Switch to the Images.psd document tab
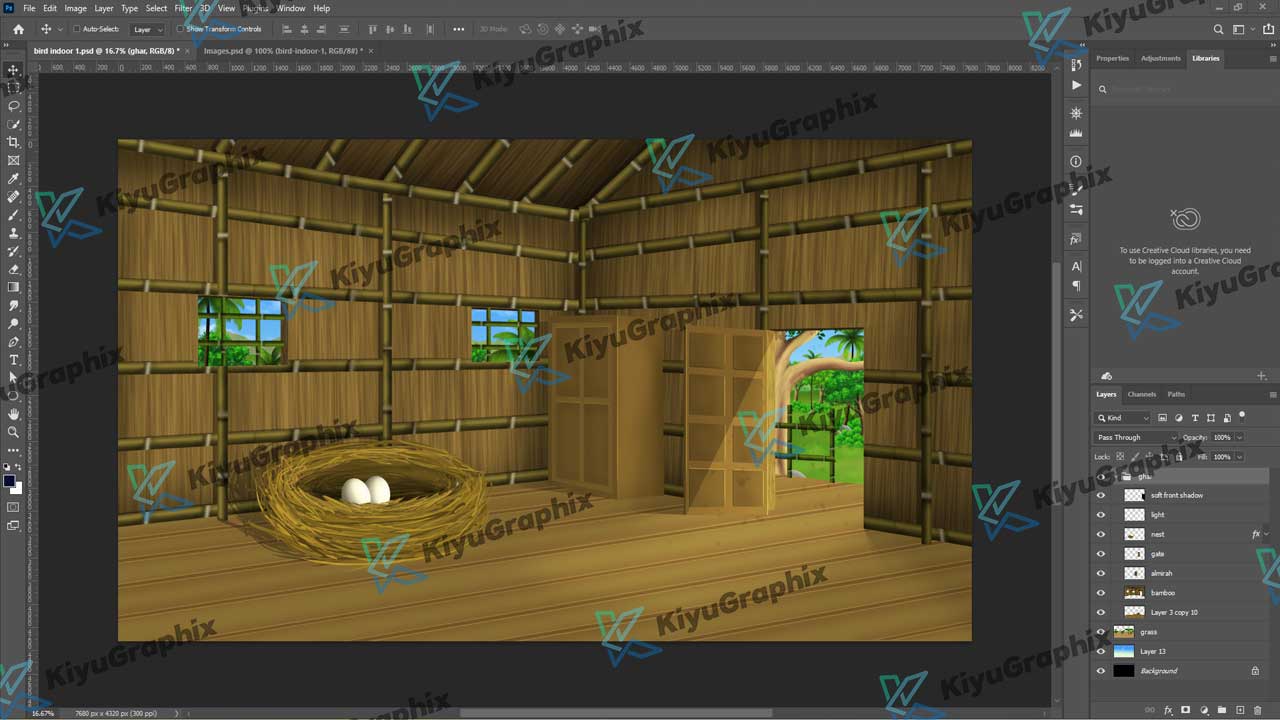The width and height of the screenshot is (1280, 720). (x=284, y=50)
